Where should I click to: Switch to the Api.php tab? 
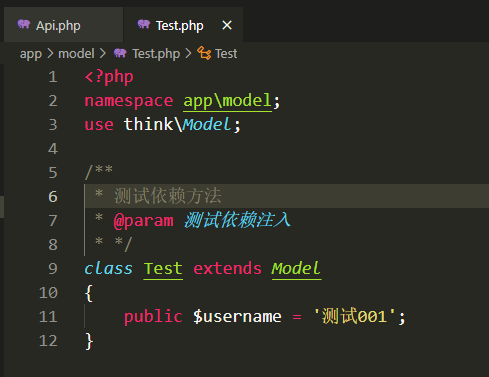(x=63, y=25)
